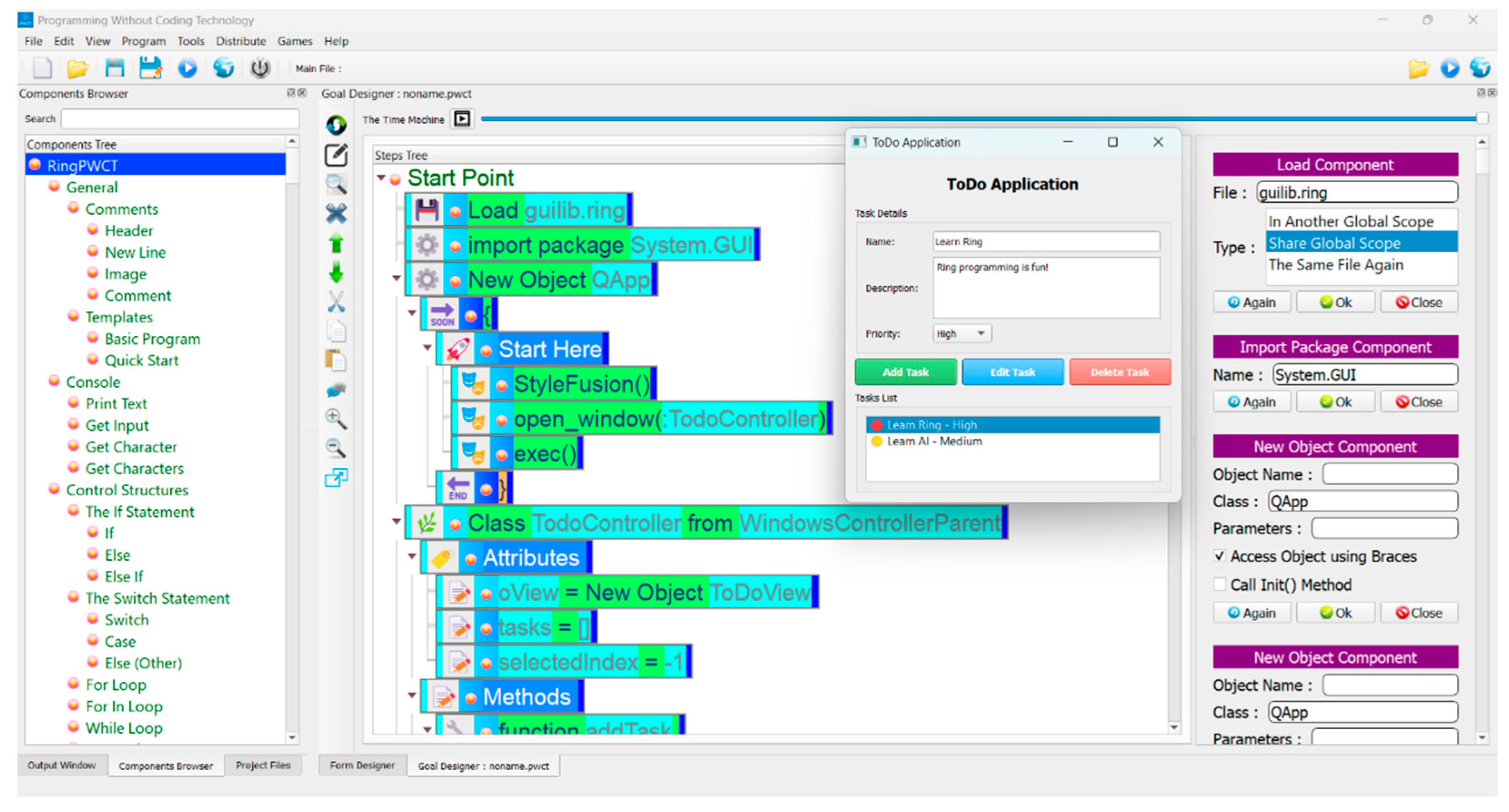Screen dimensions: 1509x812
Task: Switch to the Form Designer tab
Action: click(x=362, y=765)
